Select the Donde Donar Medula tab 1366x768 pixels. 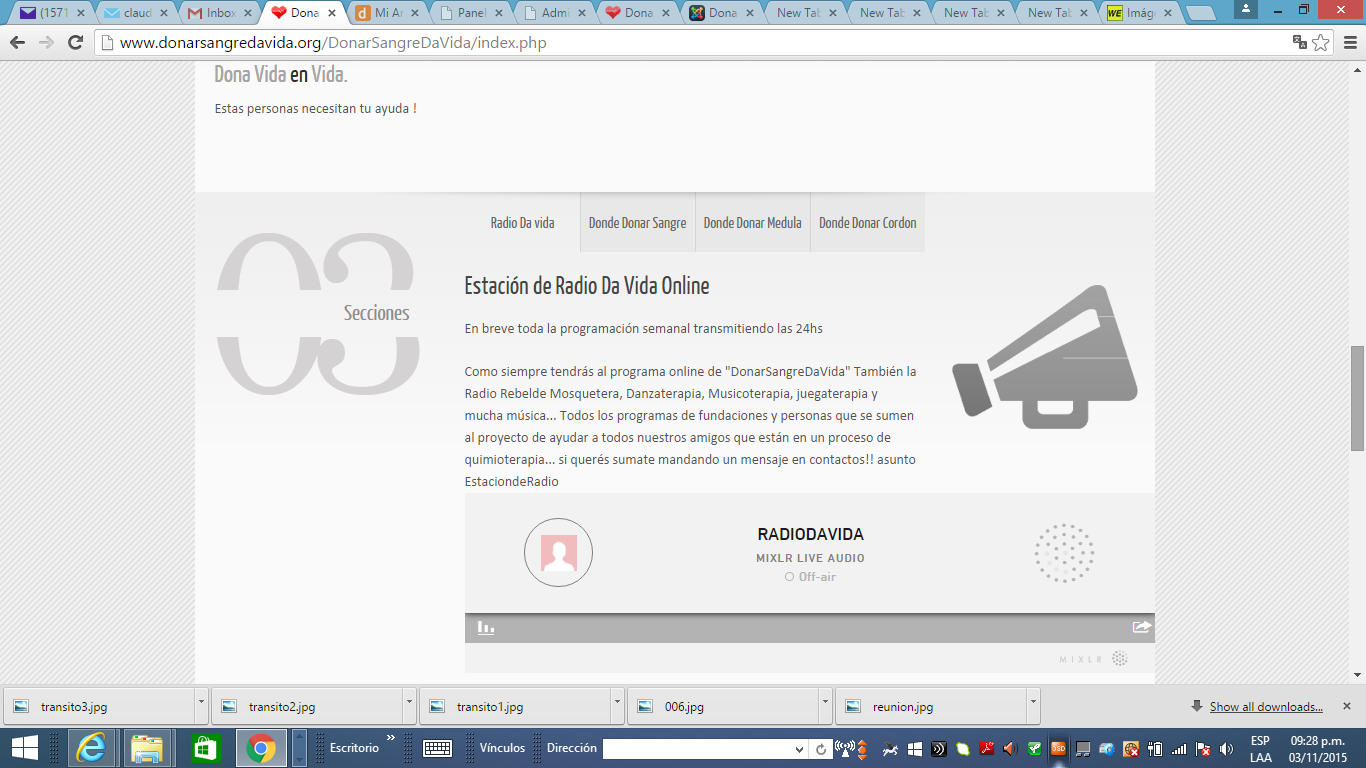pyautogui.click(x=752, y=223)
